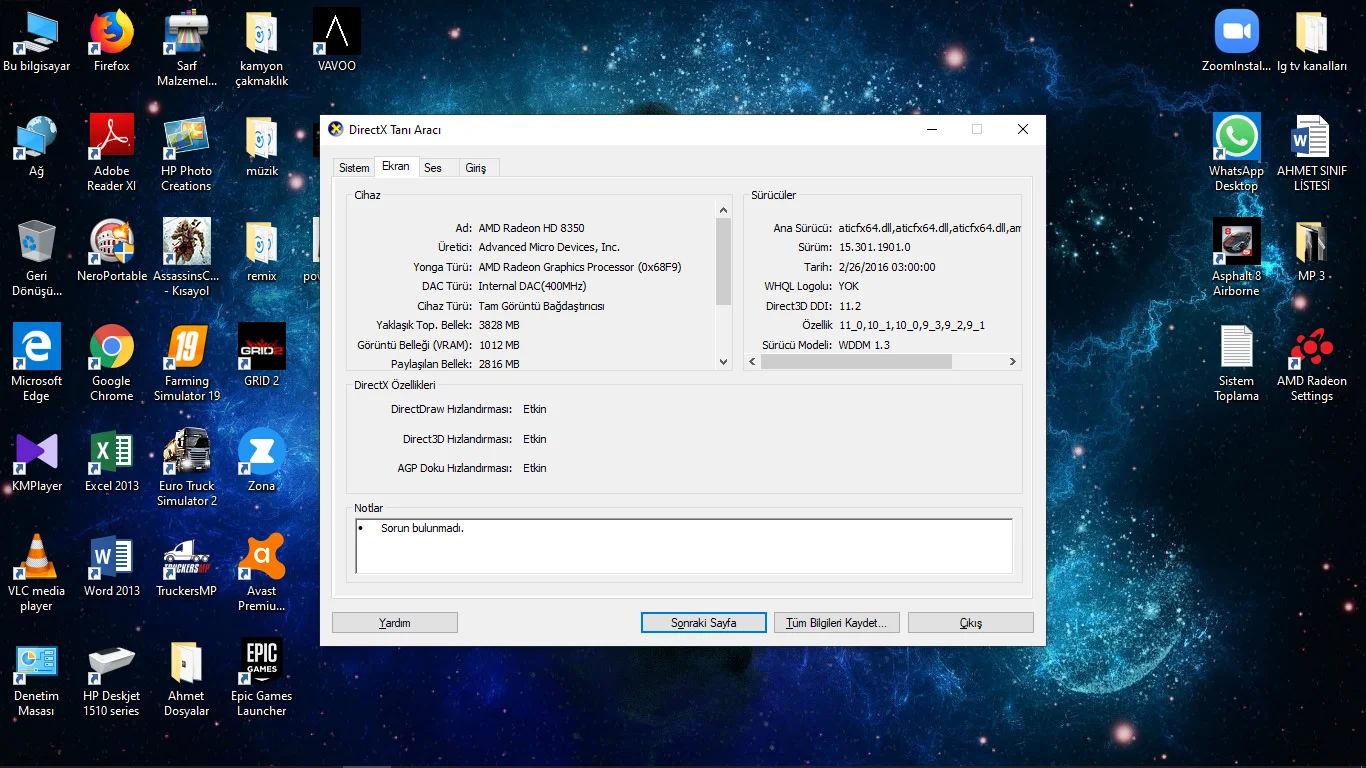Click Sürücüler horizontal scroll-right arrow
The height and width of the screenshot is (768, 1366).
[x=1012, y=362]
